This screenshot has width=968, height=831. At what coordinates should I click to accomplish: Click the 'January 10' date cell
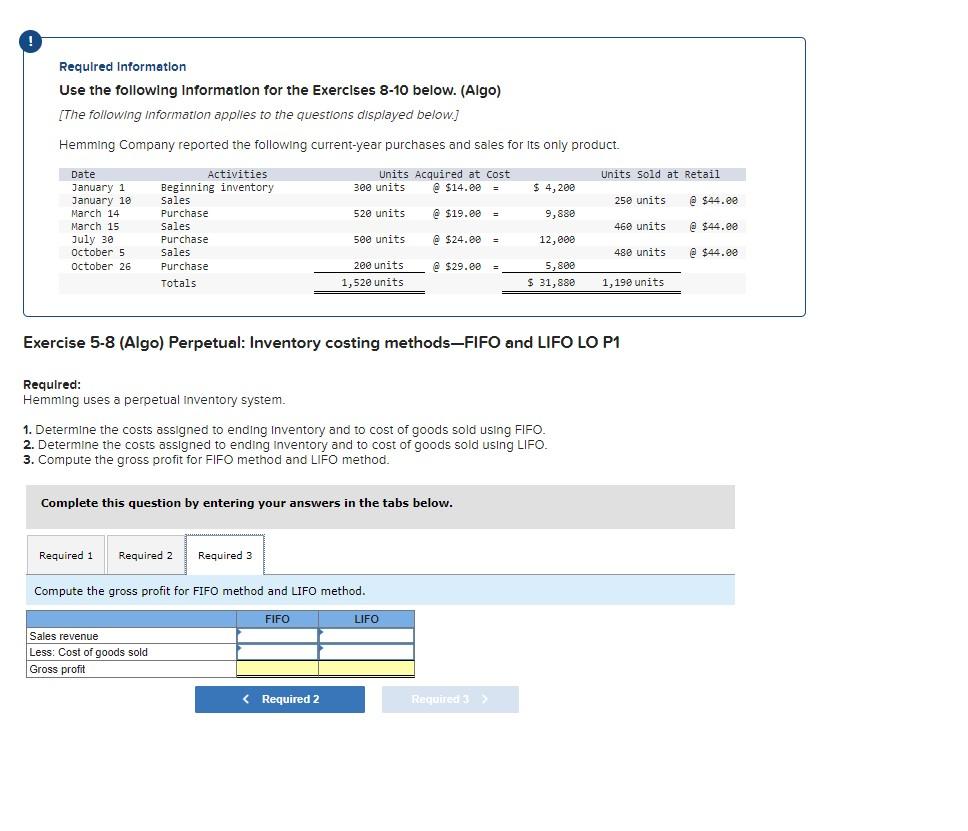[x=101, y=200]
